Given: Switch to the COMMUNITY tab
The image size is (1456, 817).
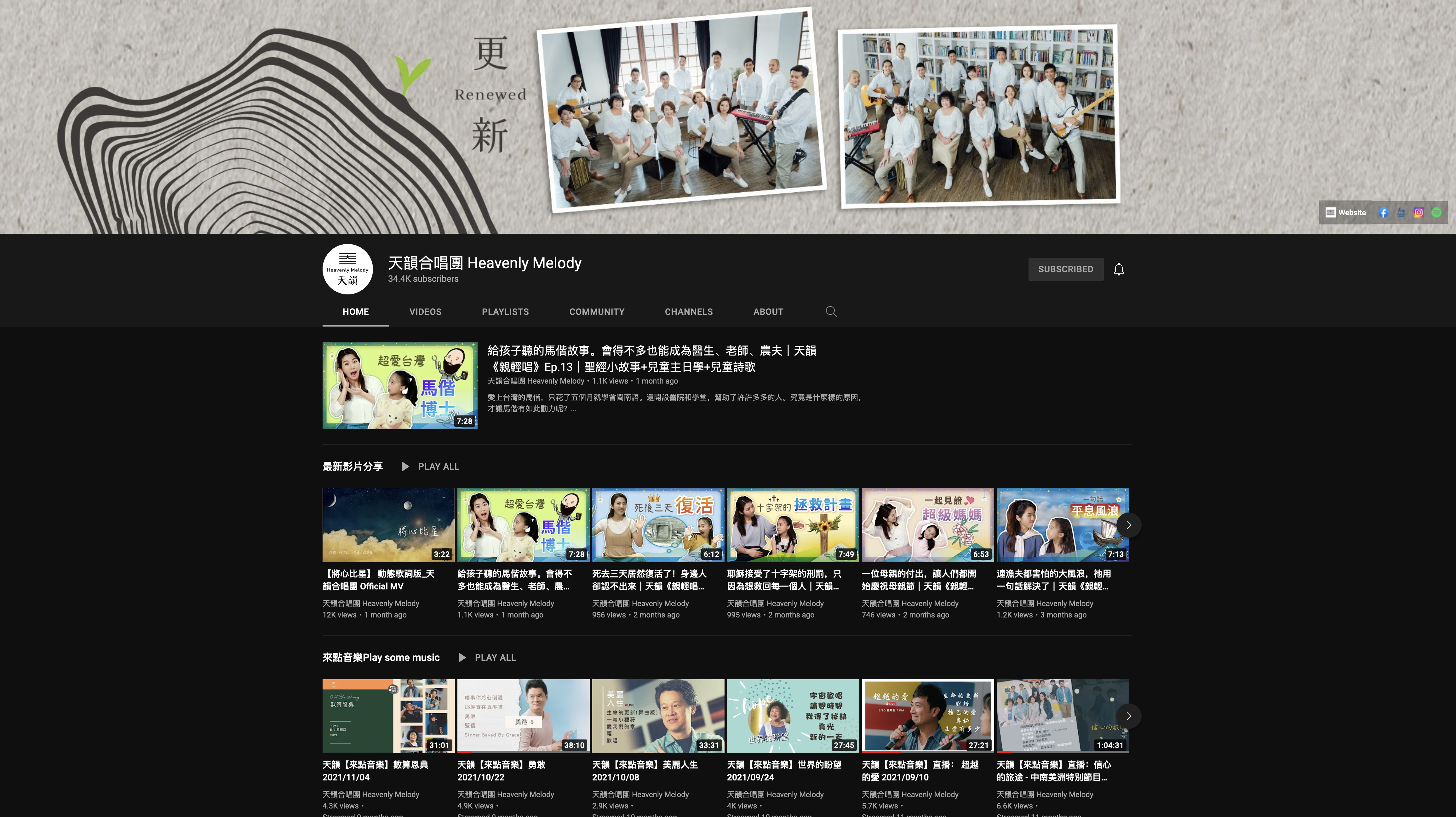Looking at the screenshot, I should (597, 311).
